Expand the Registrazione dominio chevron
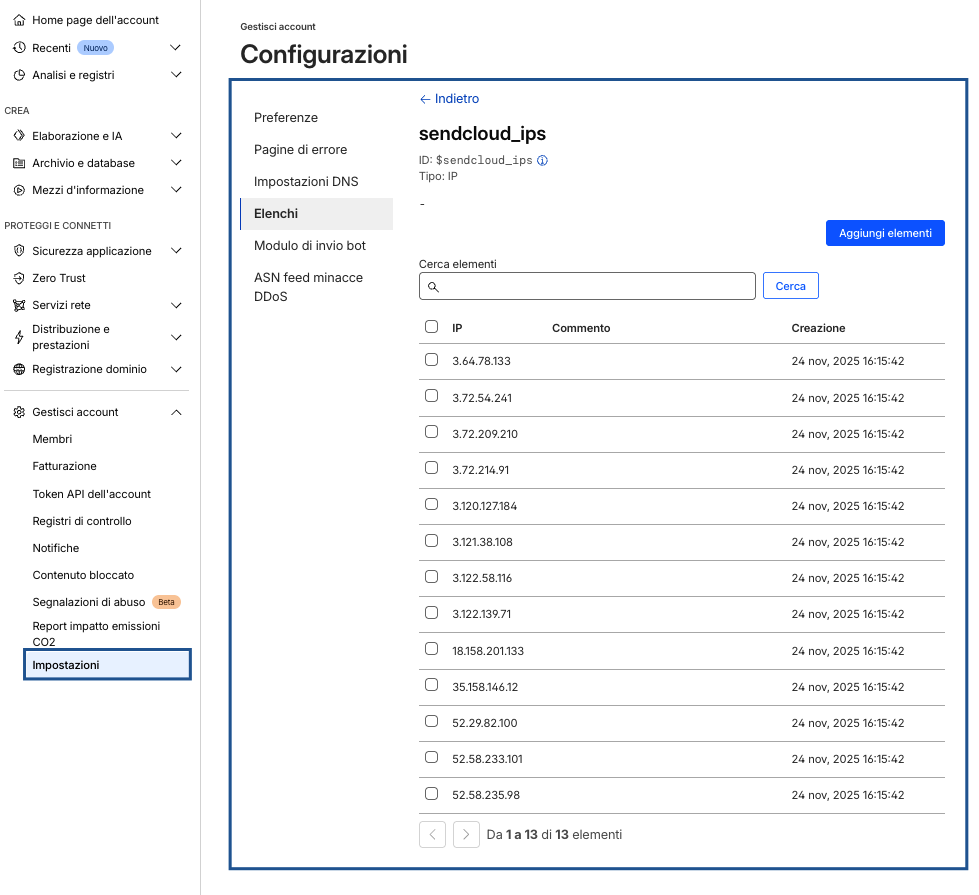The height and width of the screenshot is (895, 979). click(x=176, y=369)
